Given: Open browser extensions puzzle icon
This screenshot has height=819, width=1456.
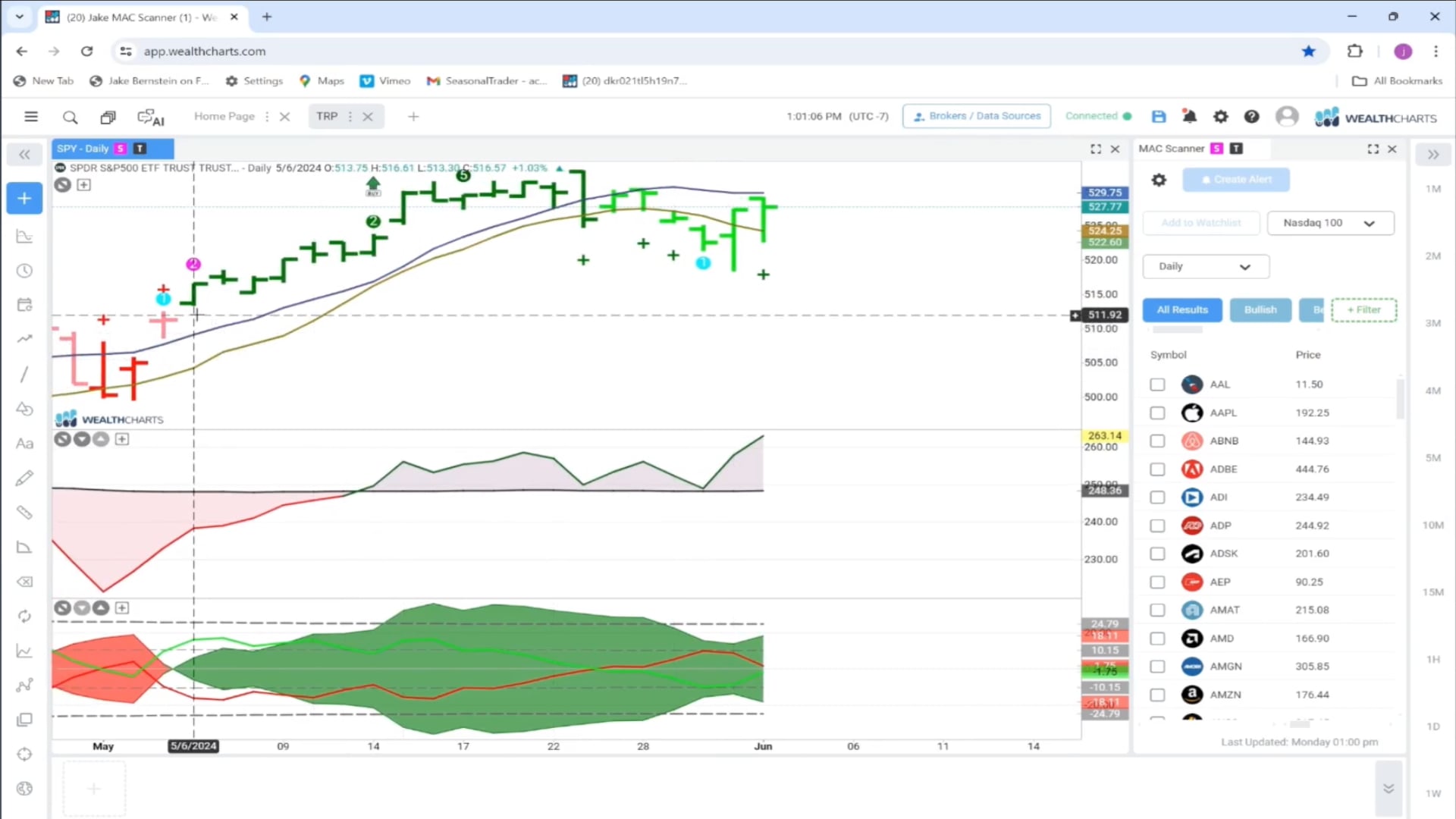Looking at the screenshot, I should (1354, 52).
